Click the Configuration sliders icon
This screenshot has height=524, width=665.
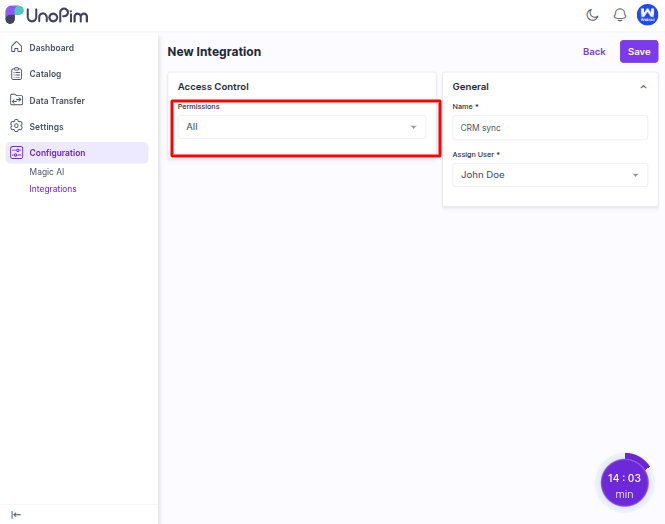(x=16, y=153)
